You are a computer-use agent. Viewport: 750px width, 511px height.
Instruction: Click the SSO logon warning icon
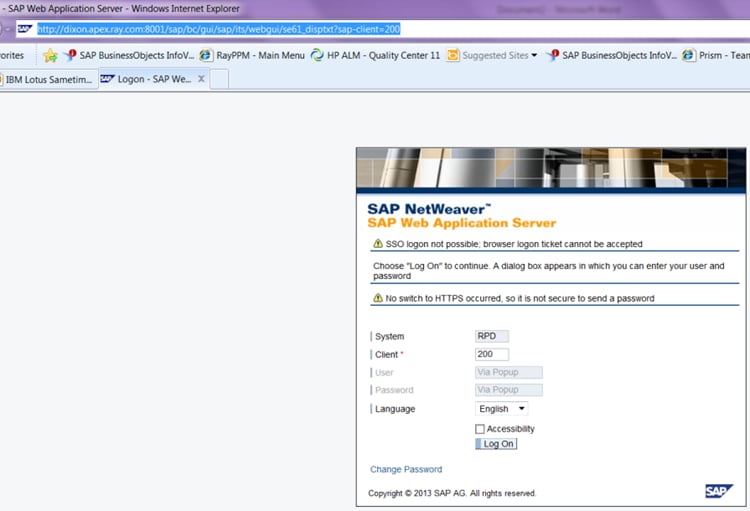378,244
